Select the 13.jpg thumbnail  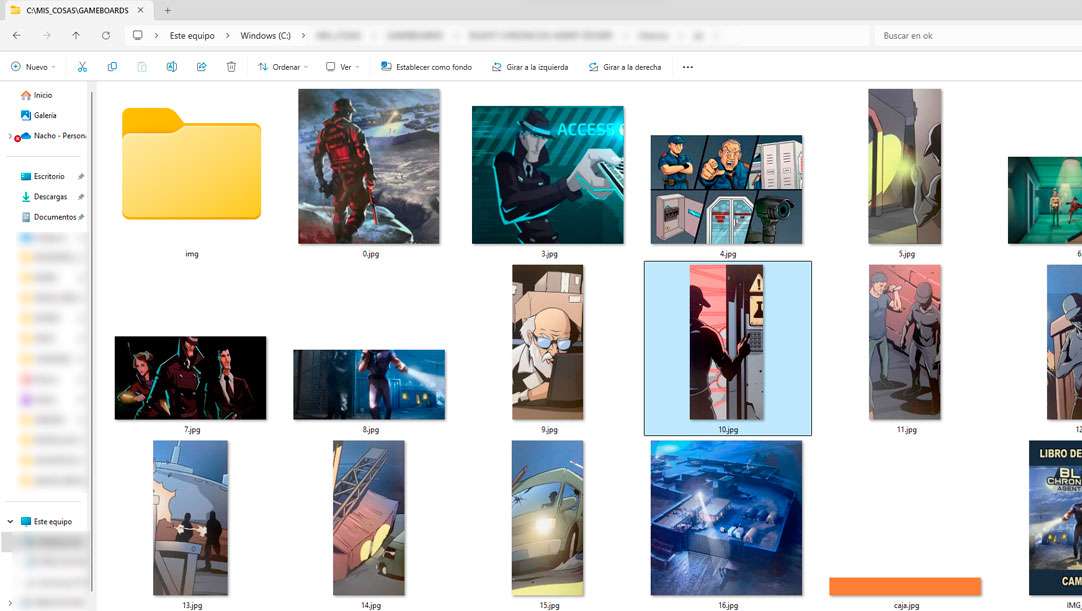click(x=190, y=518)
